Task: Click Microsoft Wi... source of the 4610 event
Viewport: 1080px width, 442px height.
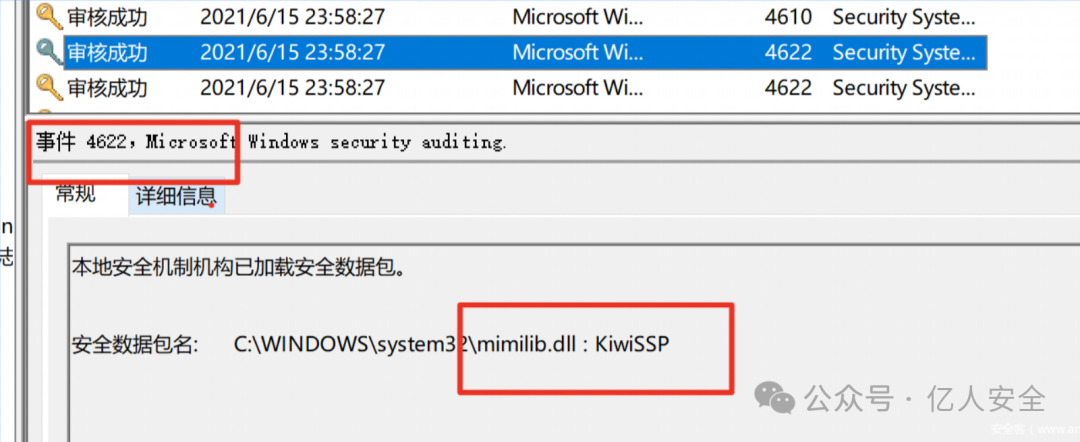Action: point(579,17)
